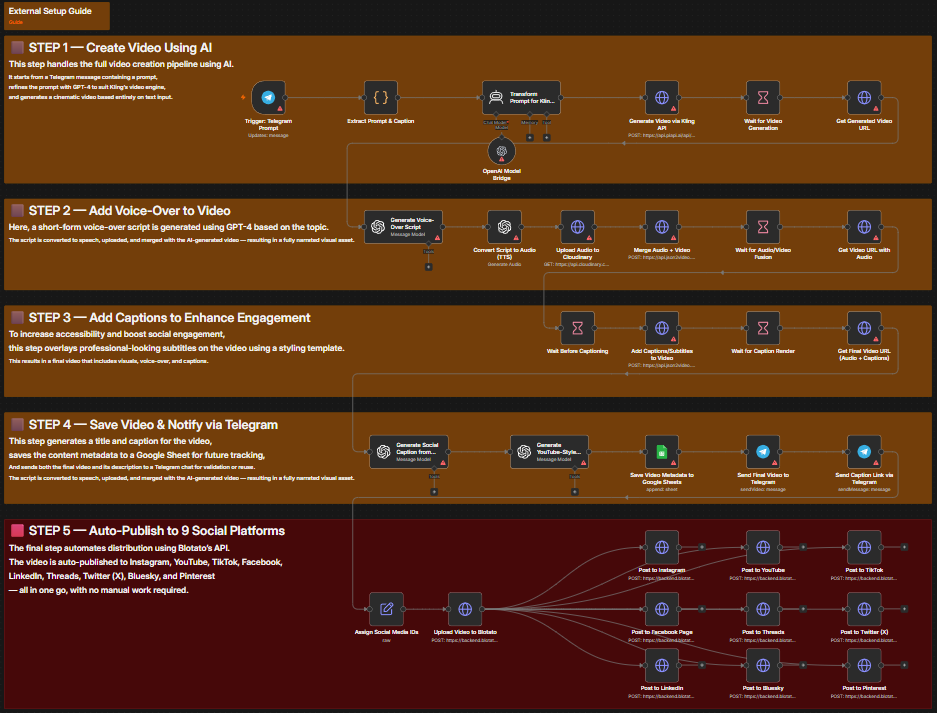Image resolution: width=937 pixels, height=713 pixels.
Task: Add a tool below Generate Voice-Over Script node
Action: (x=428, y=267)
